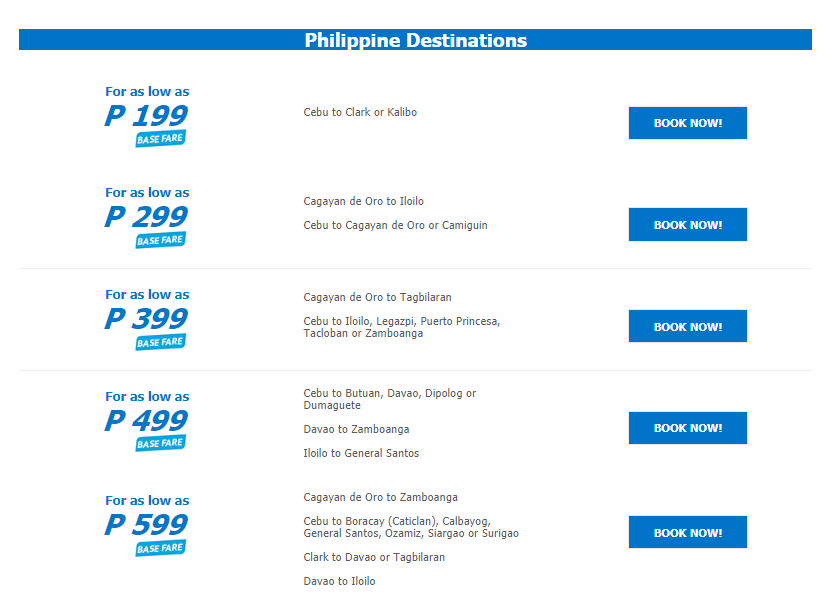Click the P 299 base fare graphic
The image size is (831, 593).
[147, 217]
